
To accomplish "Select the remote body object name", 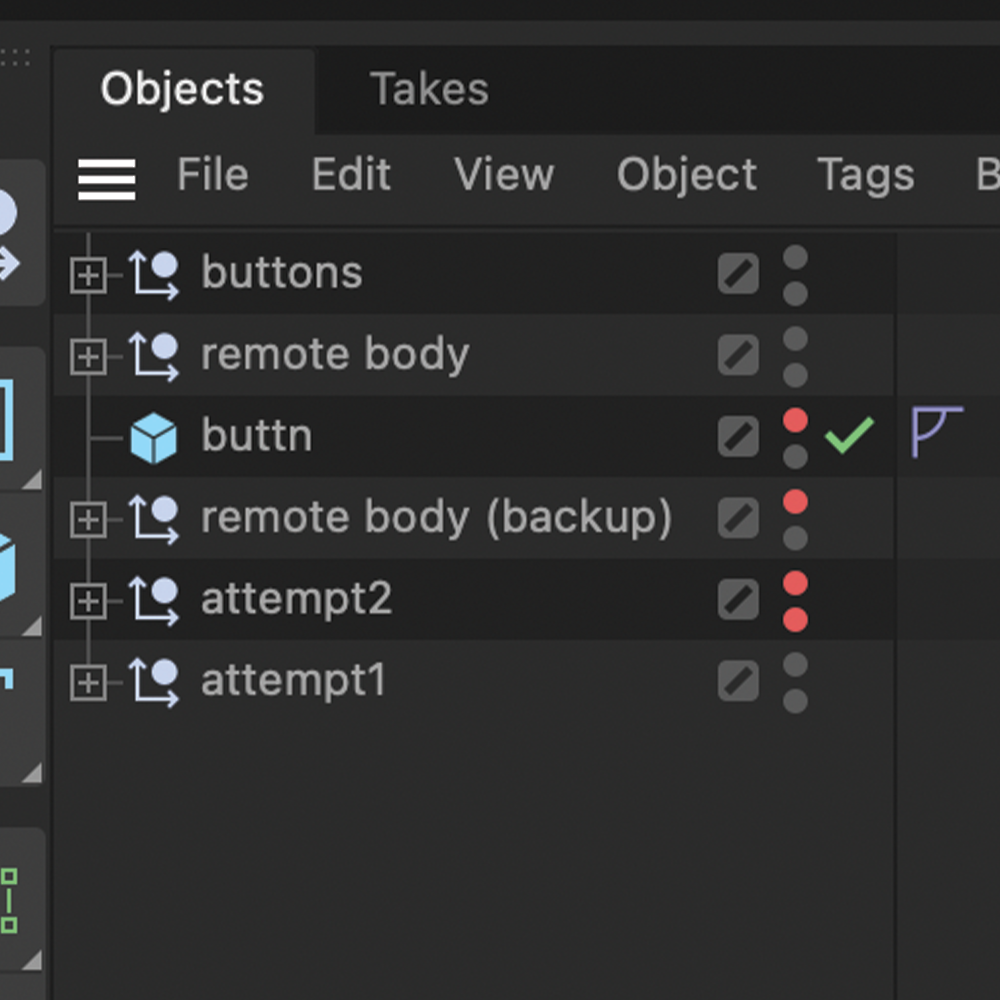I will point(334,354).
